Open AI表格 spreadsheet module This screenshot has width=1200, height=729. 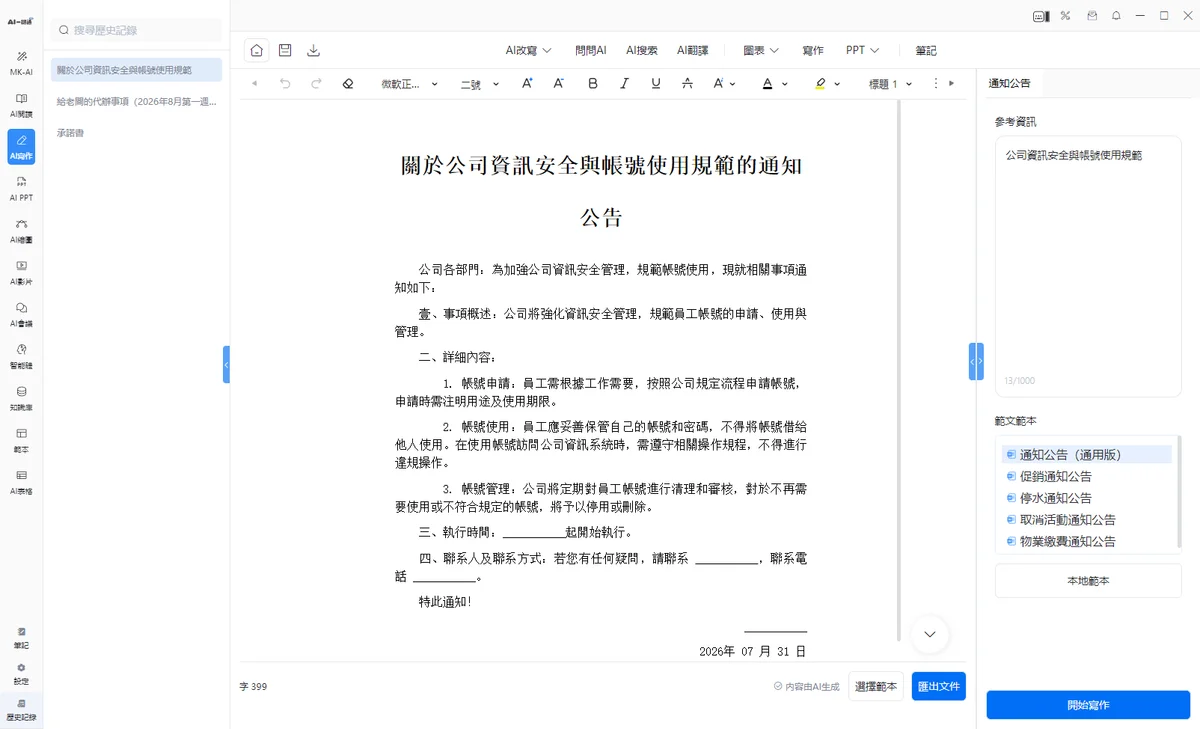[x=21, y=482]
